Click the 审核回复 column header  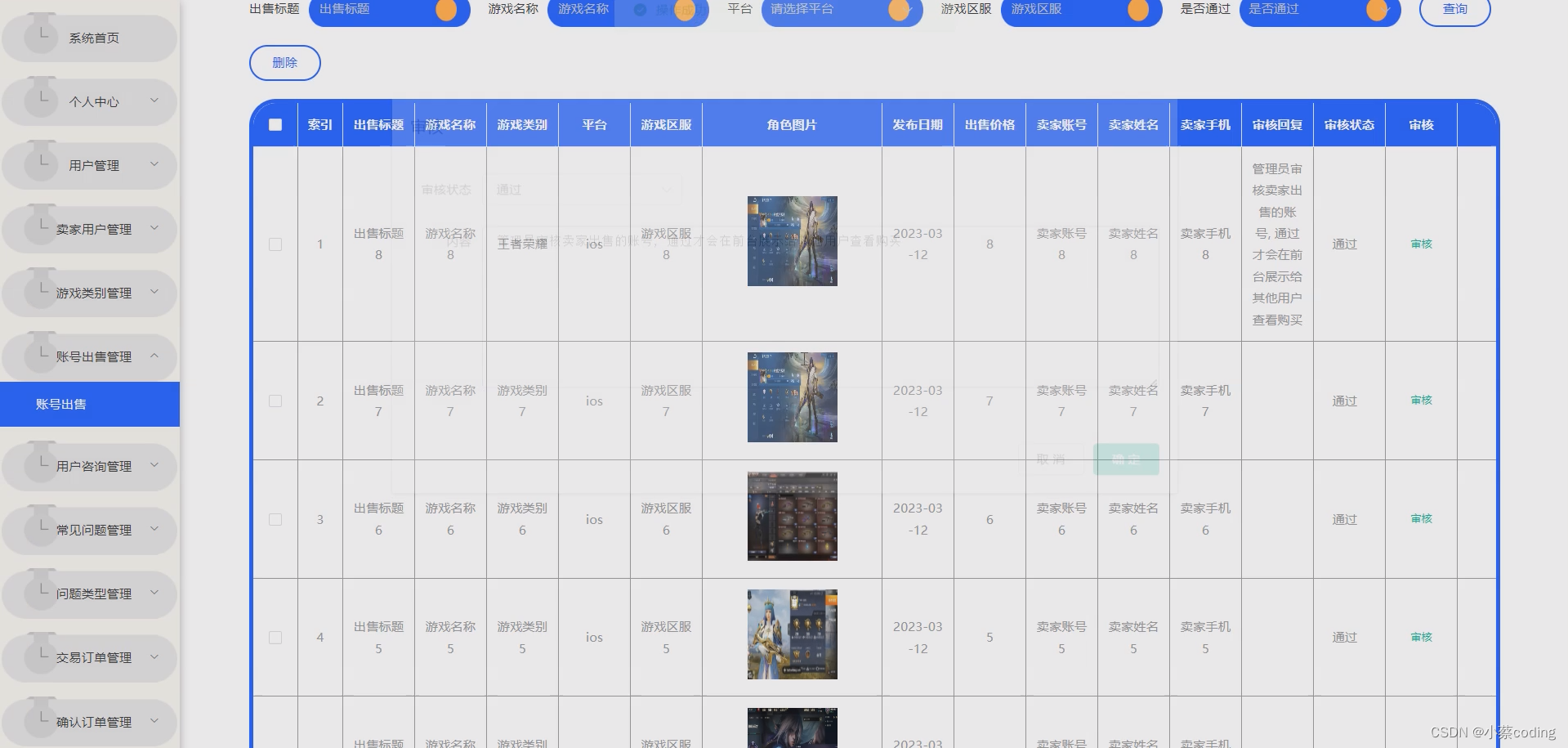[1277, 125]
